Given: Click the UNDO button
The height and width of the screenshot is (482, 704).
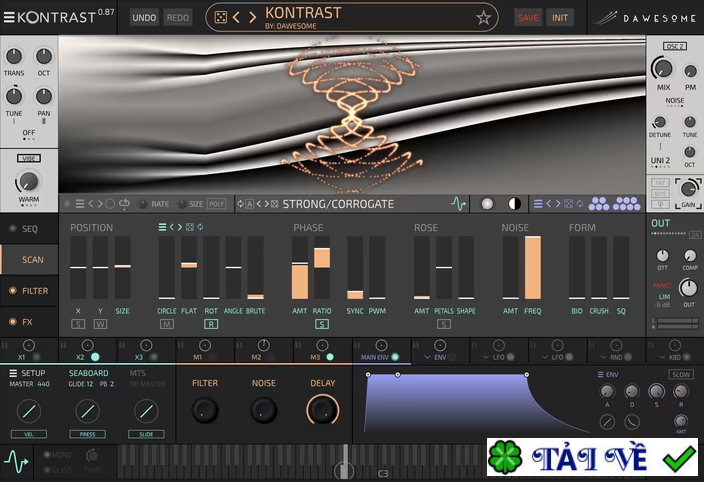Looking at the screenshot, I should (144, 18).
